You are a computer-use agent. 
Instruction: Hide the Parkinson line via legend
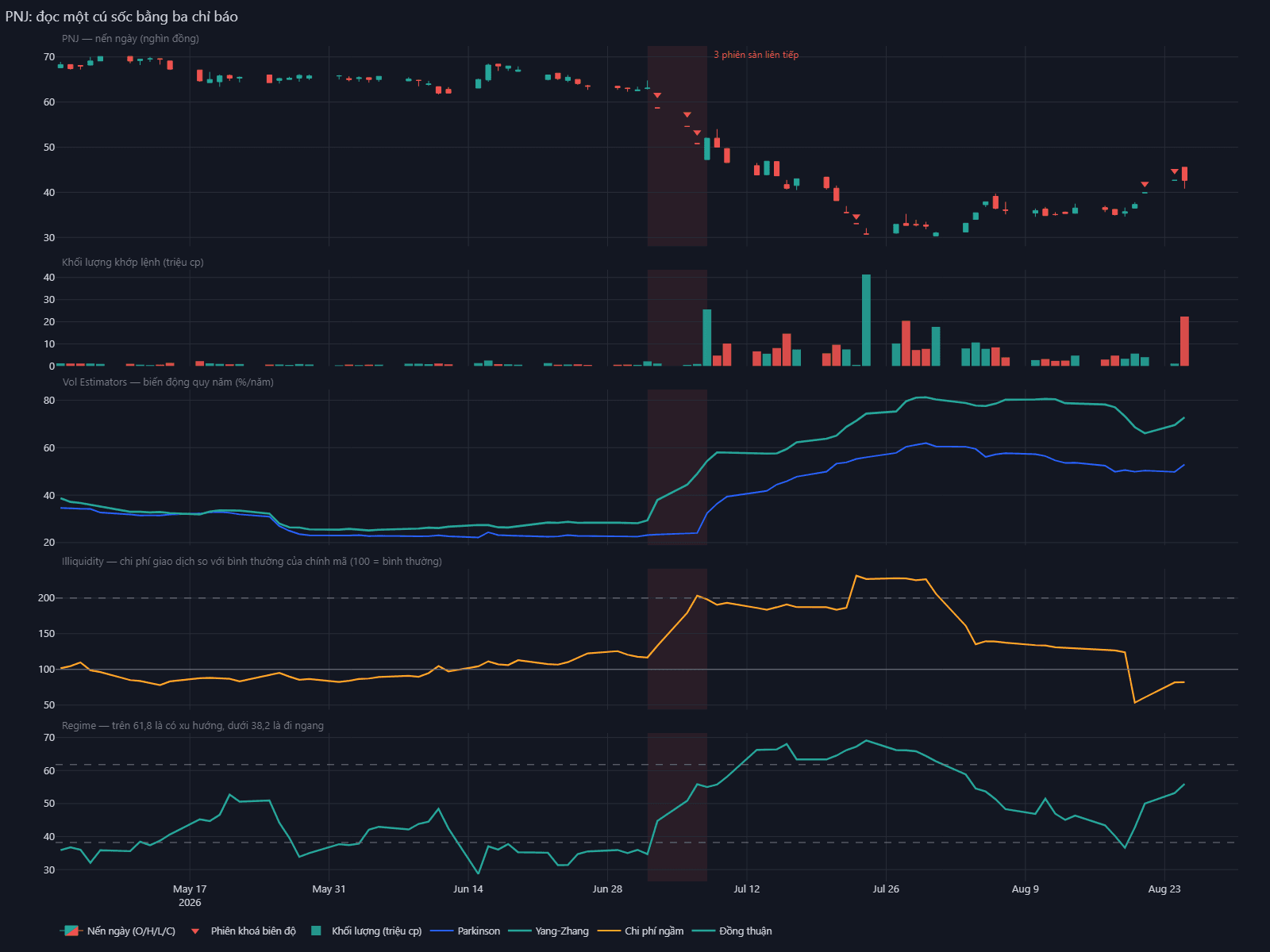point(465,931)
